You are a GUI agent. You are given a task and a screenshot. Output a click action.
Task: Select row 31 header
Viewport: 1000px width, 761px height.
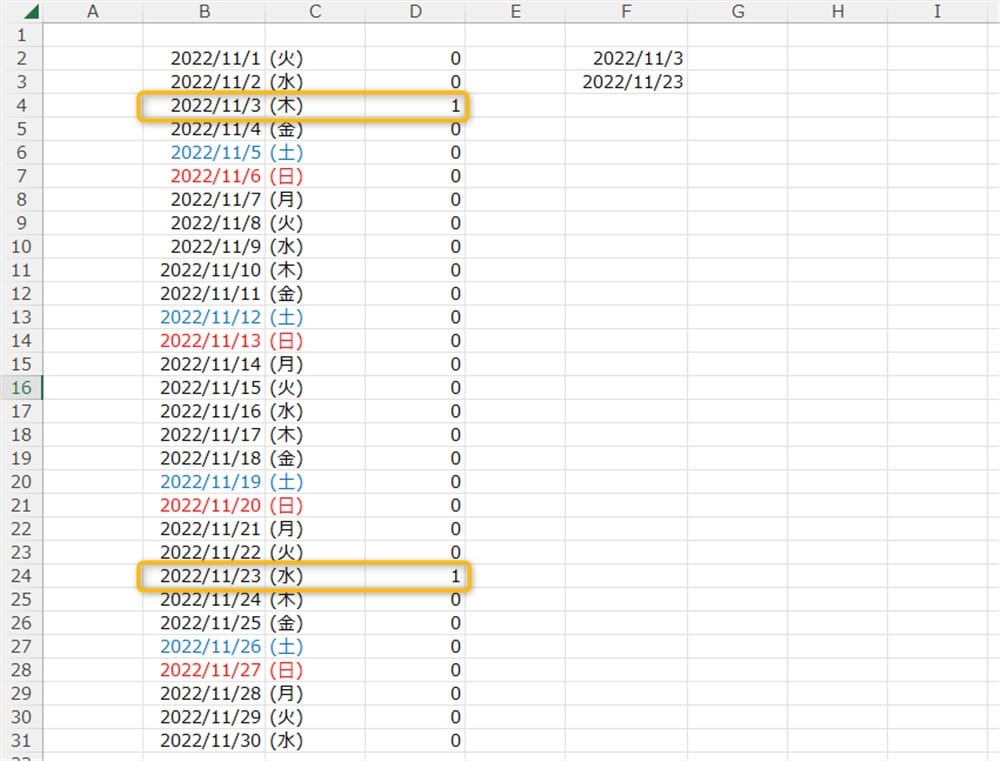pyautogui.click(x=21, y=740)
